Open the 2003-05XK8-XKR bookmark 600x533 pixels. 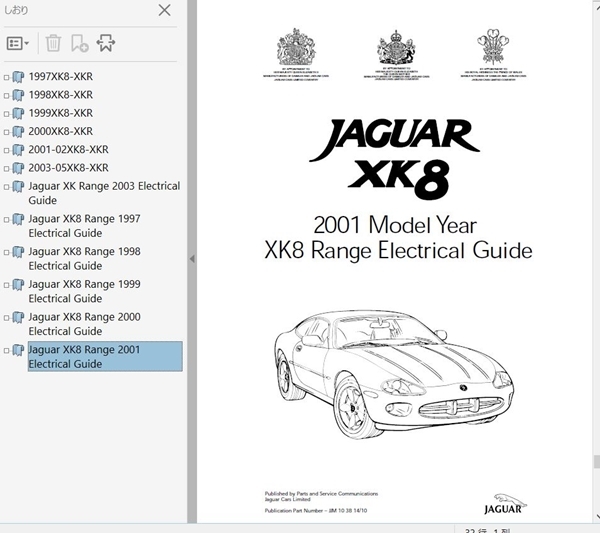(x=68, y=168)
